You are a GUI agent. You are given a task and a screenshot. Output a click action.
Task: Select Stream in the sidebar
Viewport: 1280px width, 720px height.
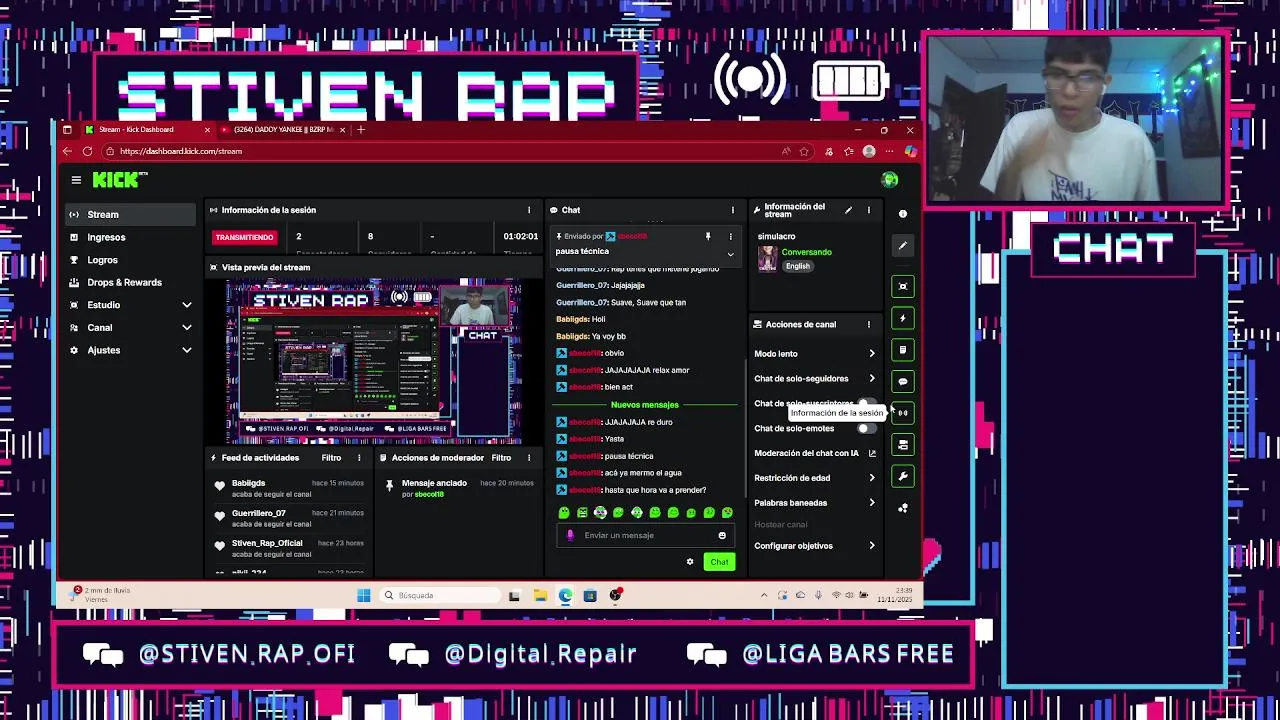131,214
